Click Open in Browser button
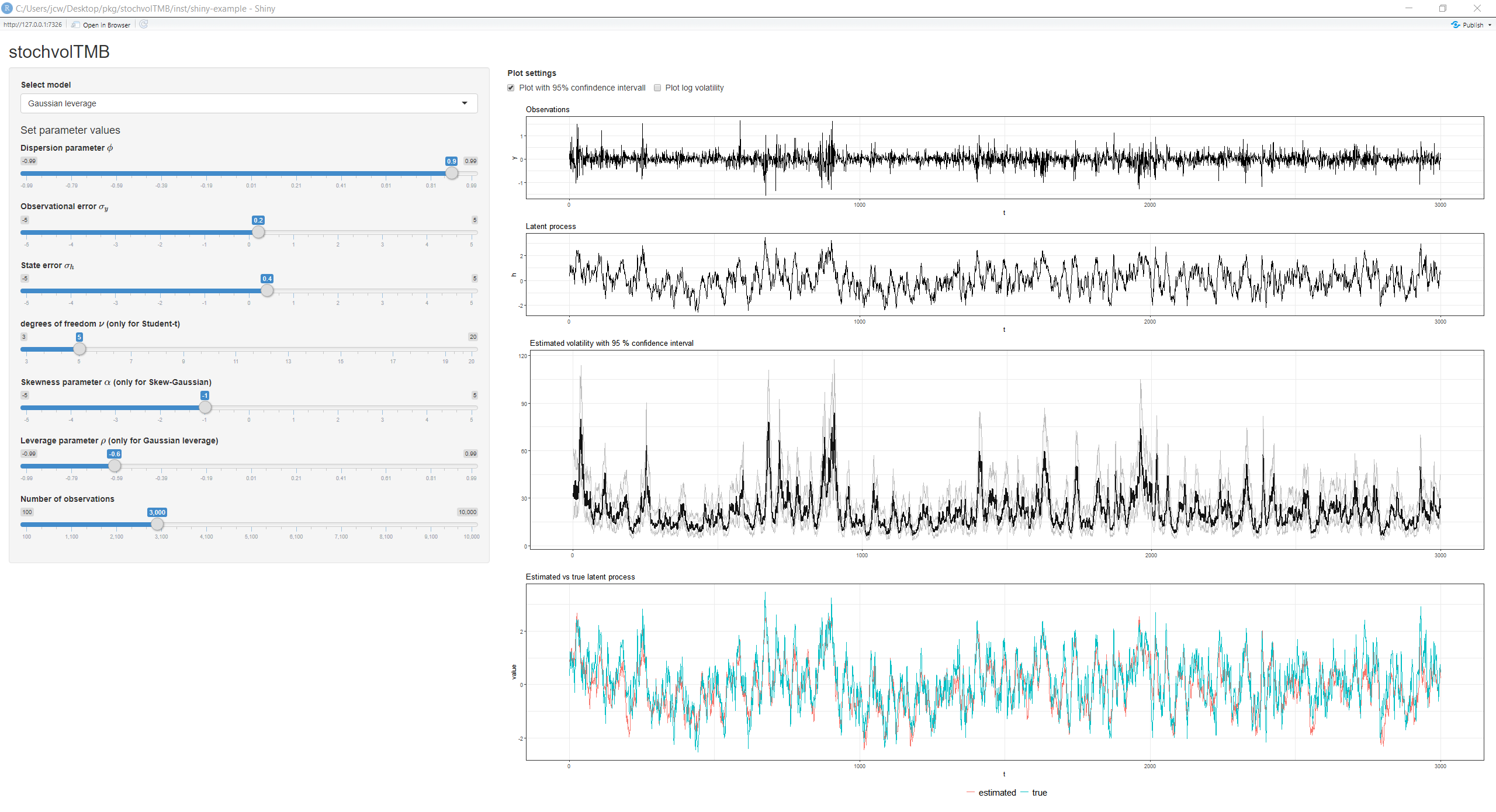 click(x=101, y=25)
